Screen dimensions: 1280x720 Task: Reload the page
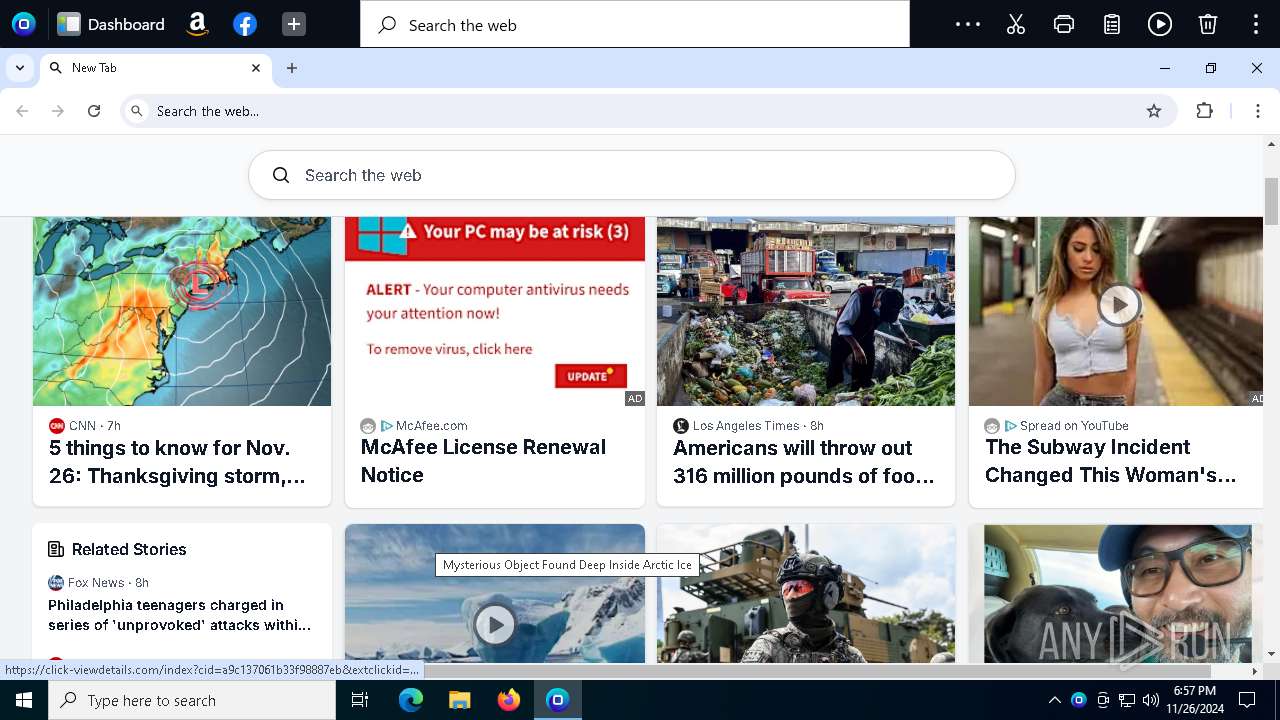coord(94,111)
